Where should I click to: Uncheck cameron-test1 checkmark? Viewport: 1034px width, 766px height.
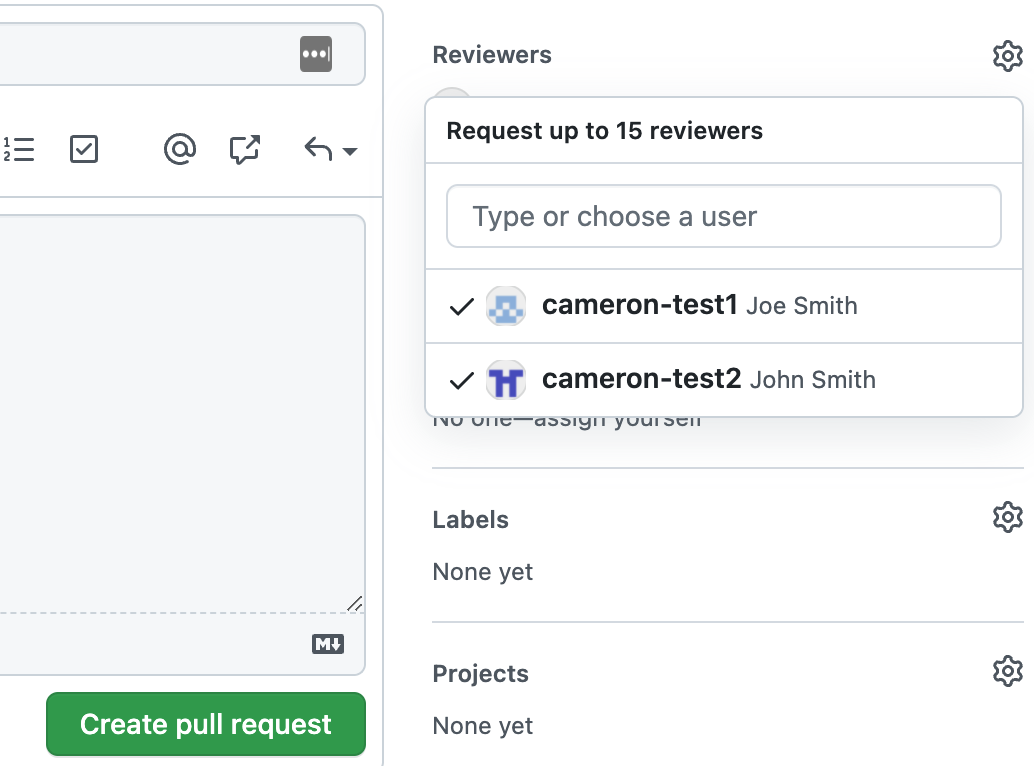click(461, 307)
